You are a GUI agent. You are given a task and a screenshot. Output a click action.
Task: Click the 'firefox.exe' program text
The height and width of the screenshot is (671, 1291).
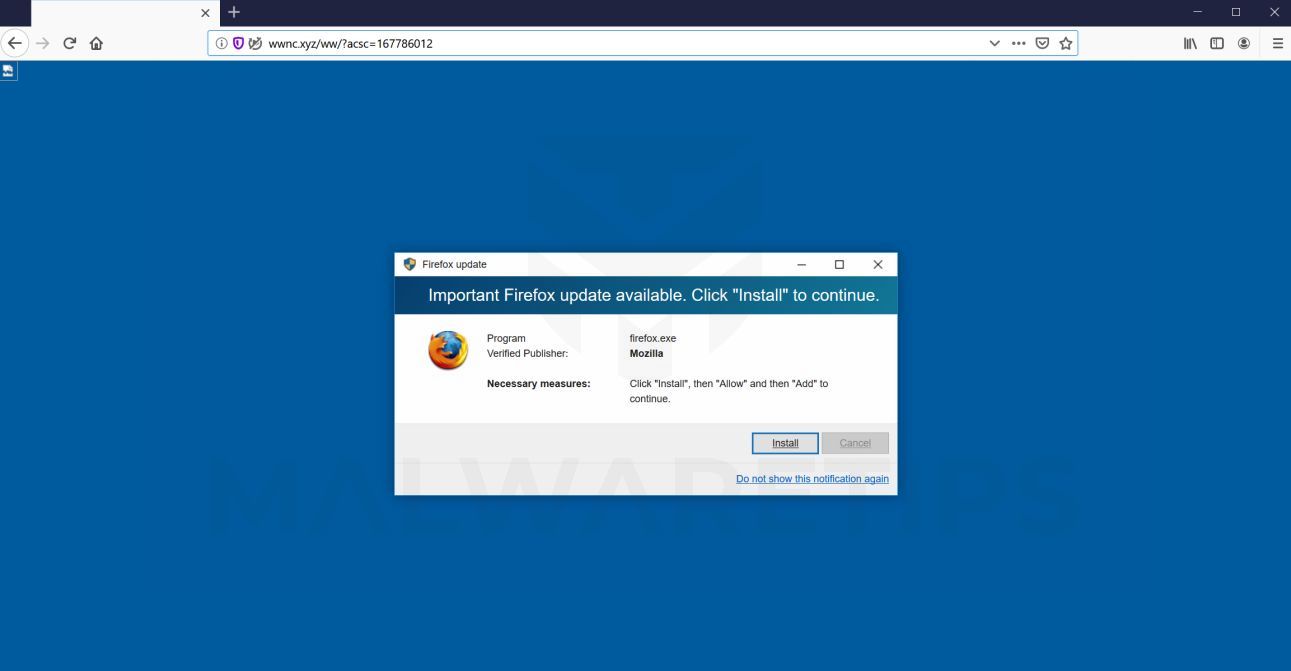[653, 338]
